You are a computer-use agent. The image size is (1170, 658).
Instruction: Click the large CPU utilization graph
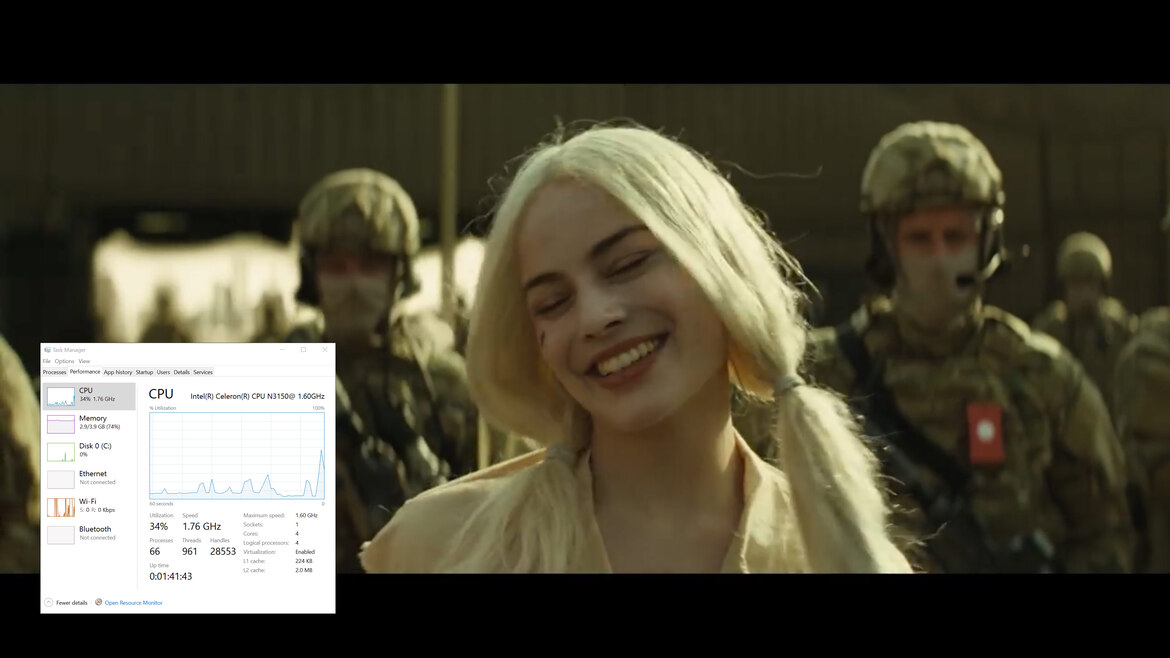(x=237, y=455)
